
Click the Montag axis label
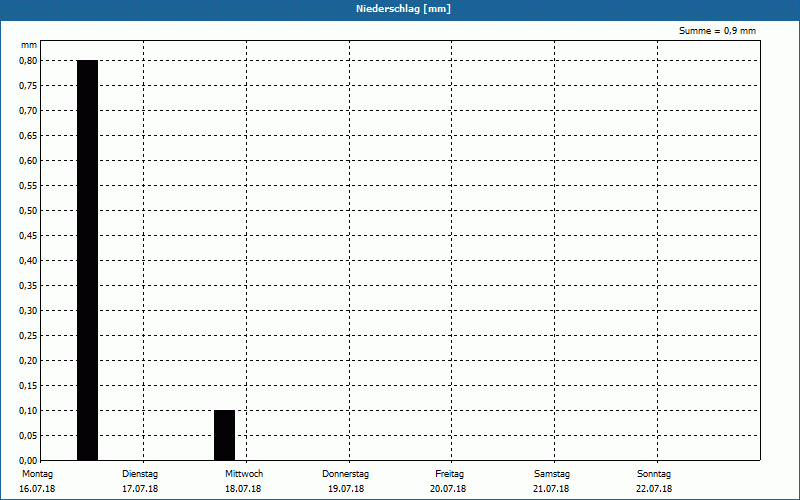(x=37, y=474)
